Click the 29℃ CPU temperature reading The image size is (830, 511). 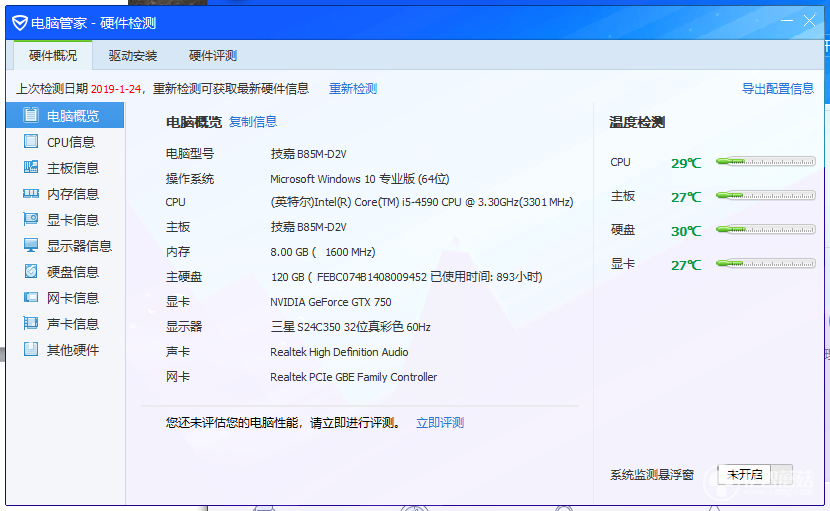tap(686, 163)
